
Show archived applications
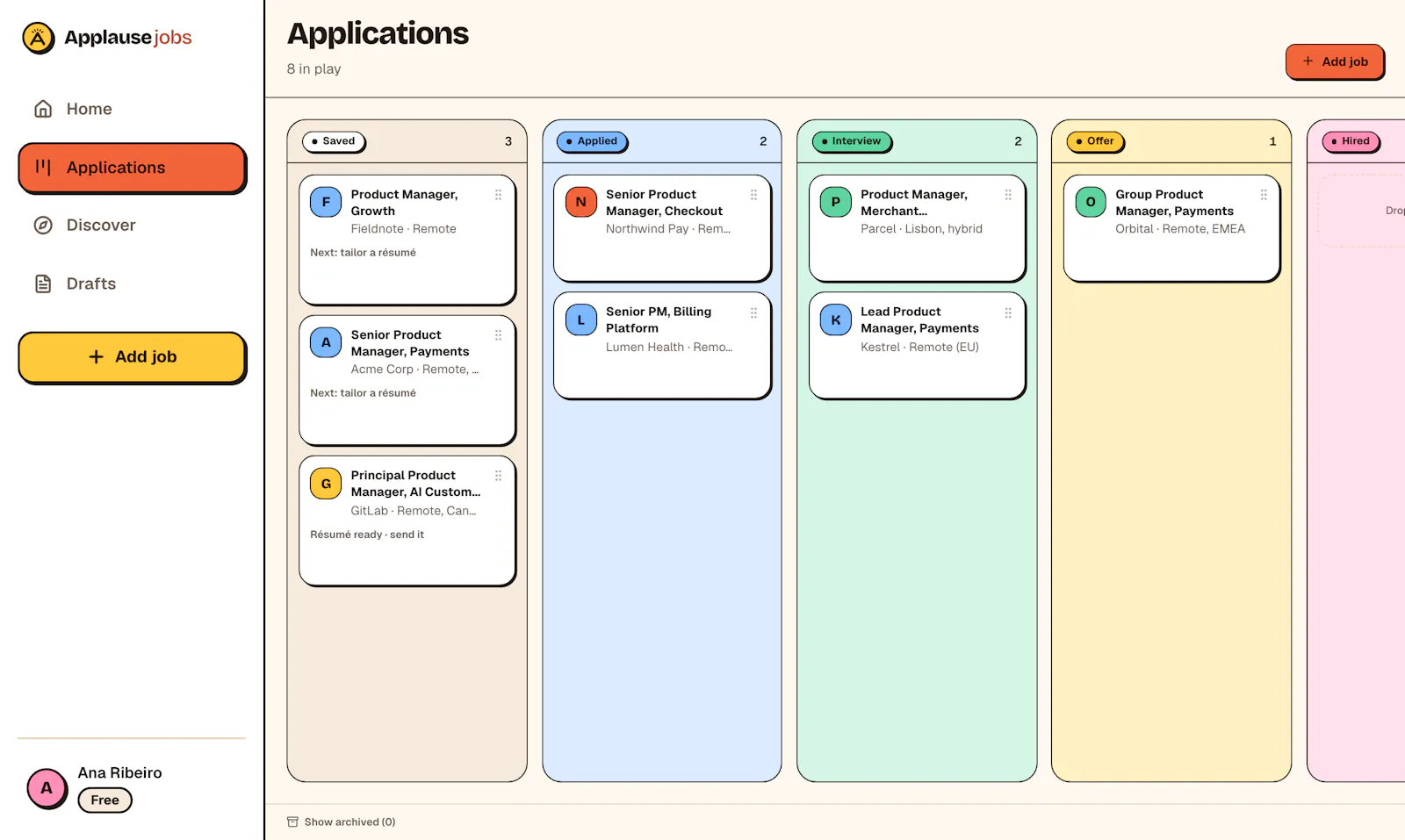click(x=341, y=822)
